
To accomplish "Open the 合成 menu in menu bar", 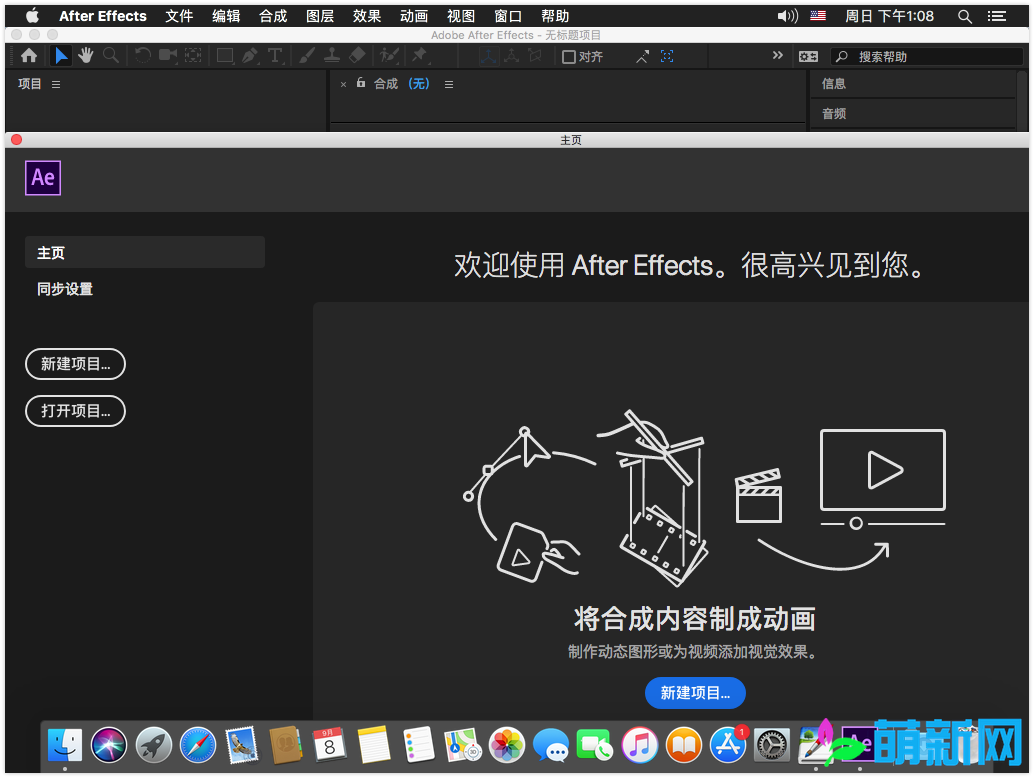I will tap(273, 16).
